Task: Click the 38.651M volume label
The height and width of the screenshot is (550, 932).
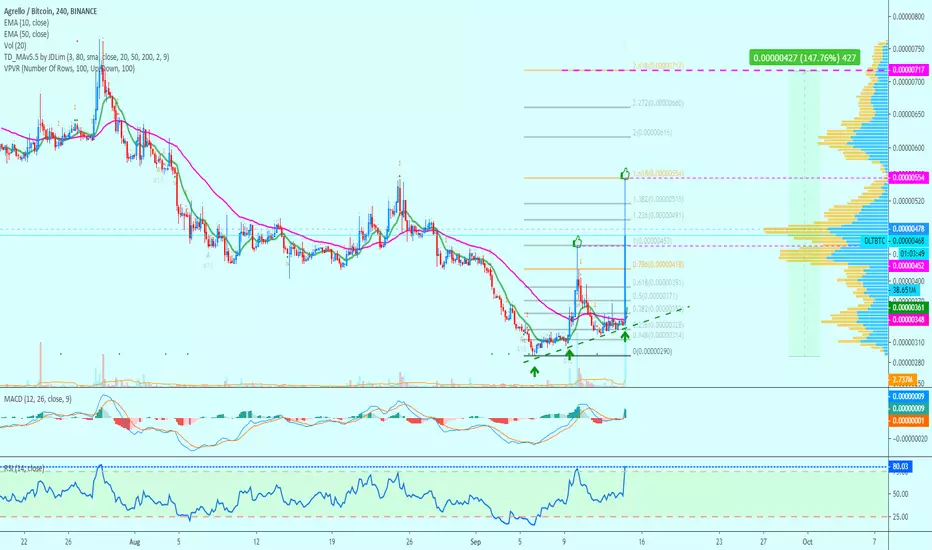Action: pos(905,290)
